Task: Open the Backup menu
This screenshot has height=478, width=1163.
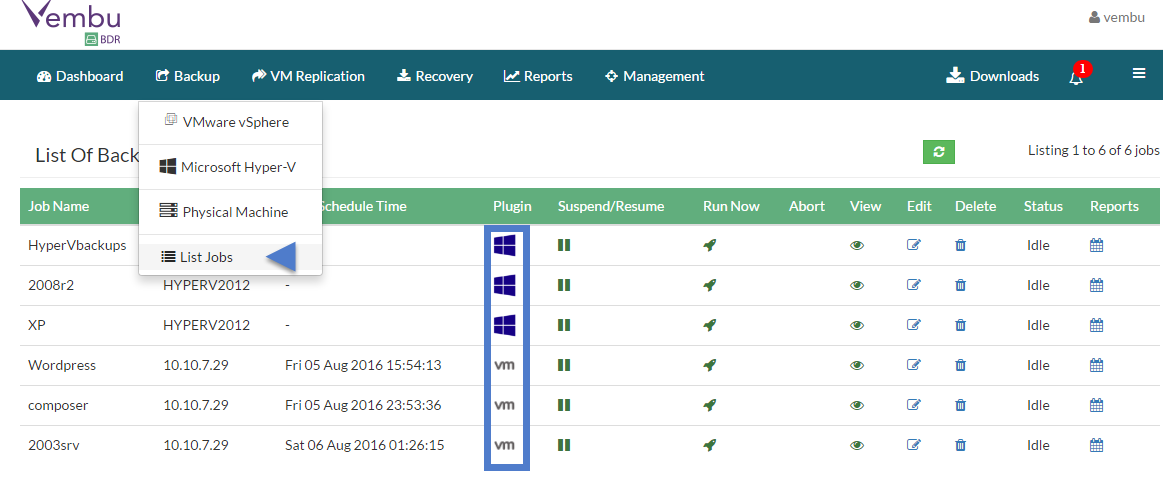Action: (188, 76)
